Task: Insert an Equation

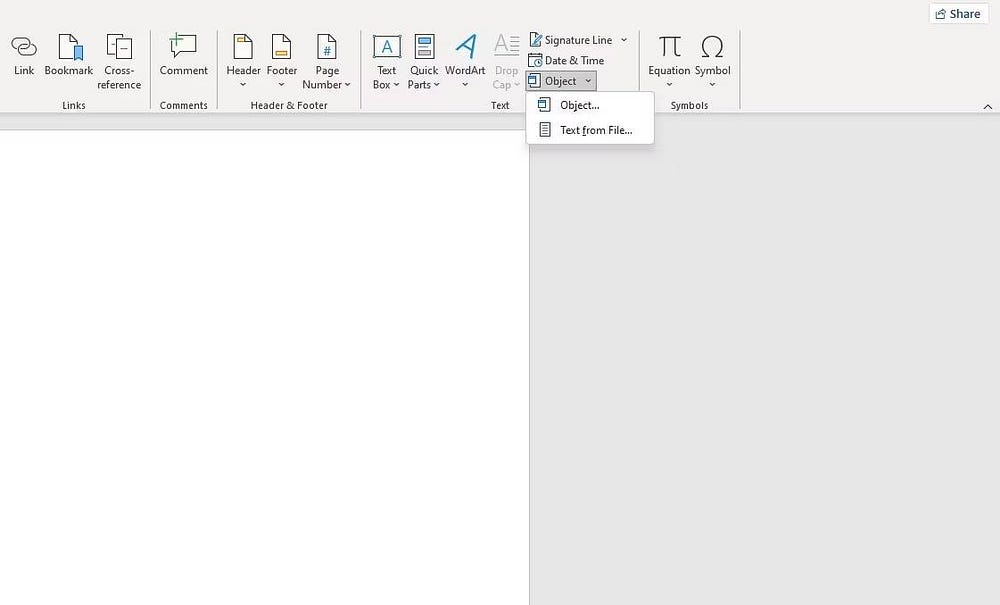Action: pos(668,55)
